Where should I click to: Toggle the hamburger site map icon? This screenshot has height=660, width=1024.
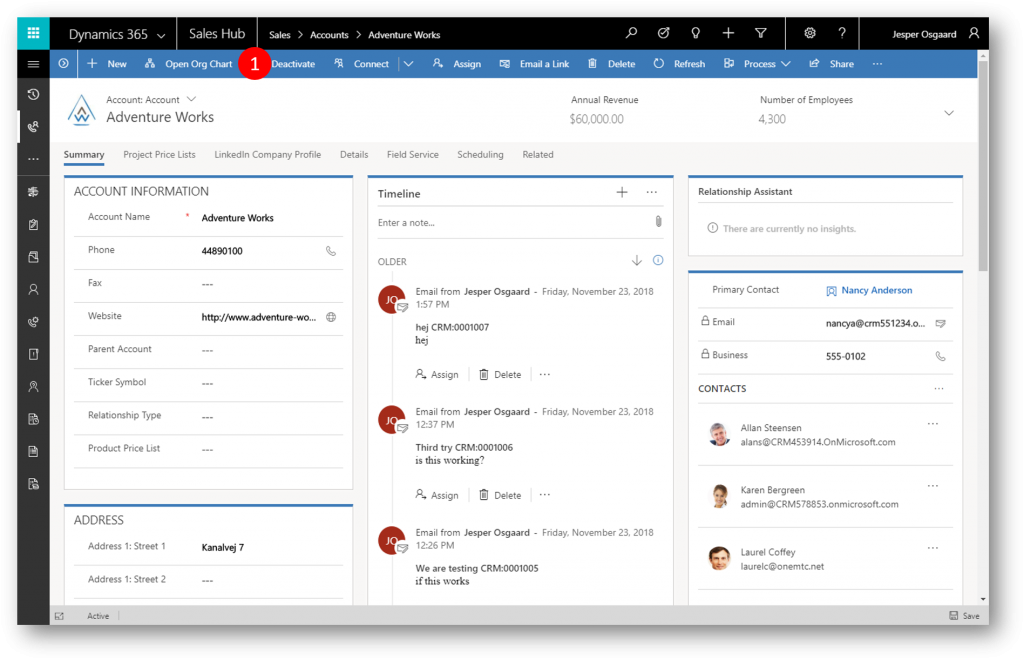click(33, 64)
